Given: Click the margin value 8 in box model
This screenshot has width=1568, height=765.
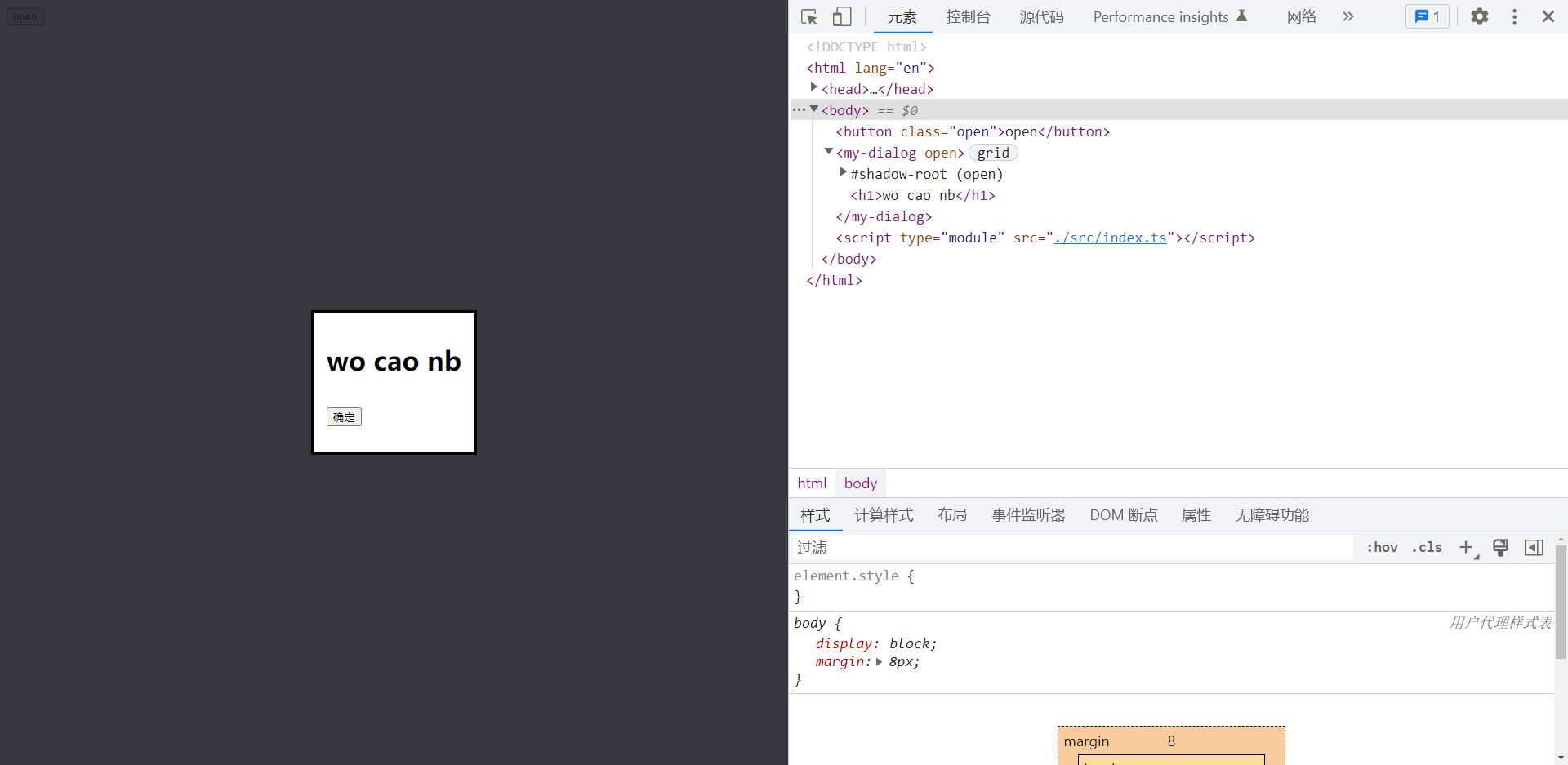Looking at the screenshot, I should [x=1171, y=741].
